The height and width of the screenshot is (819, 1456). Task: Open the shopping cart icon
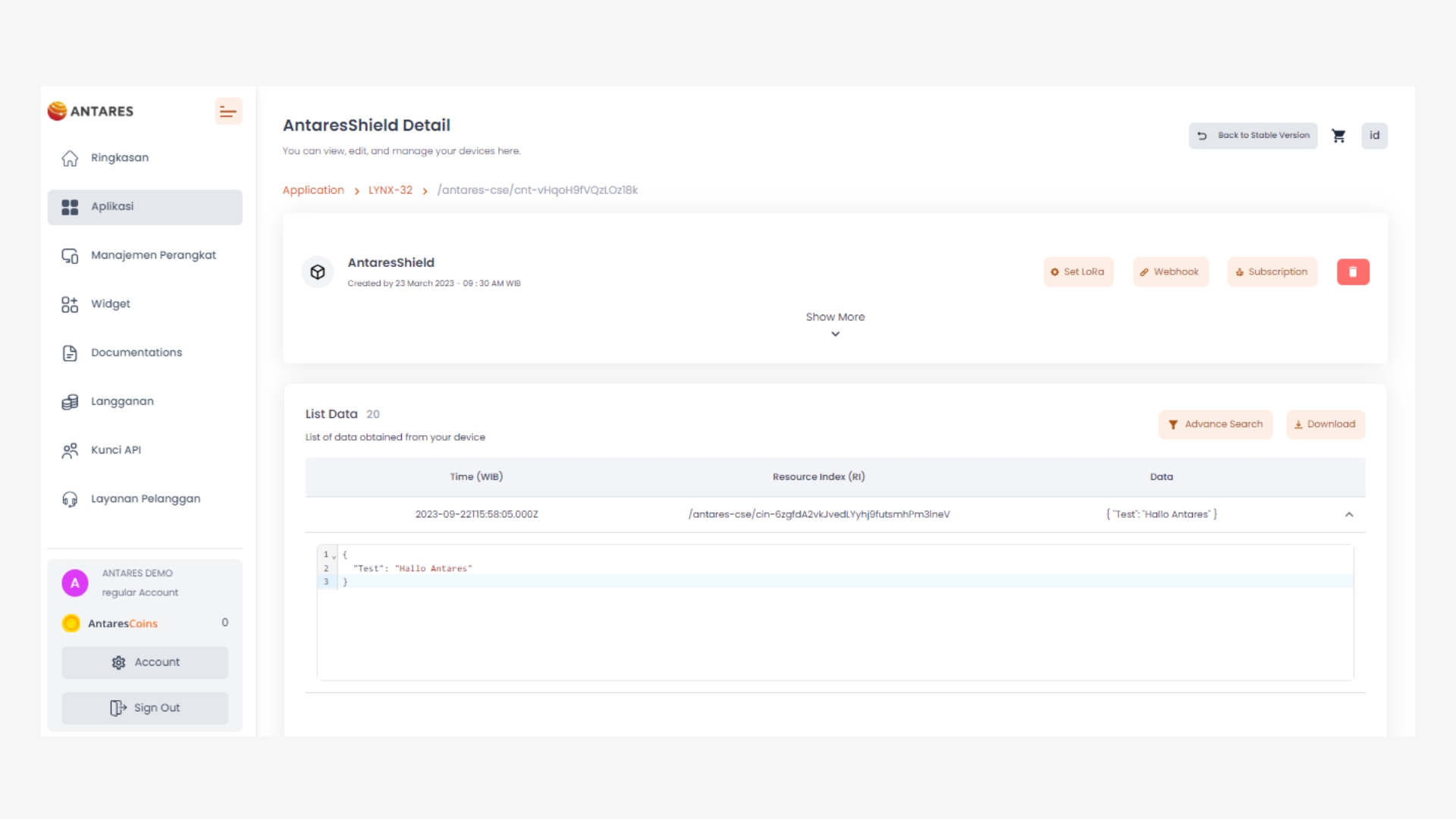pyautogui.click(x=1338, y=136)
